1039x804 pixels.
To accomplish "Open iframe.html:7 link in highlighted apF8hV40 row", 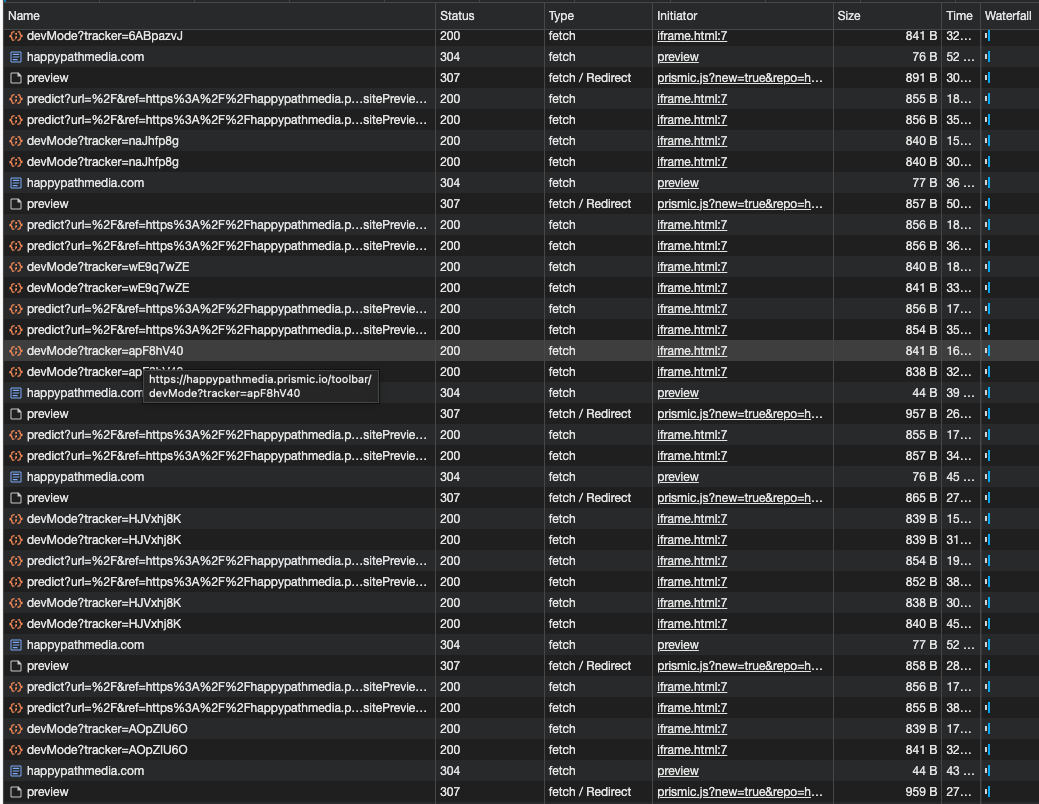I will [692, 351].
